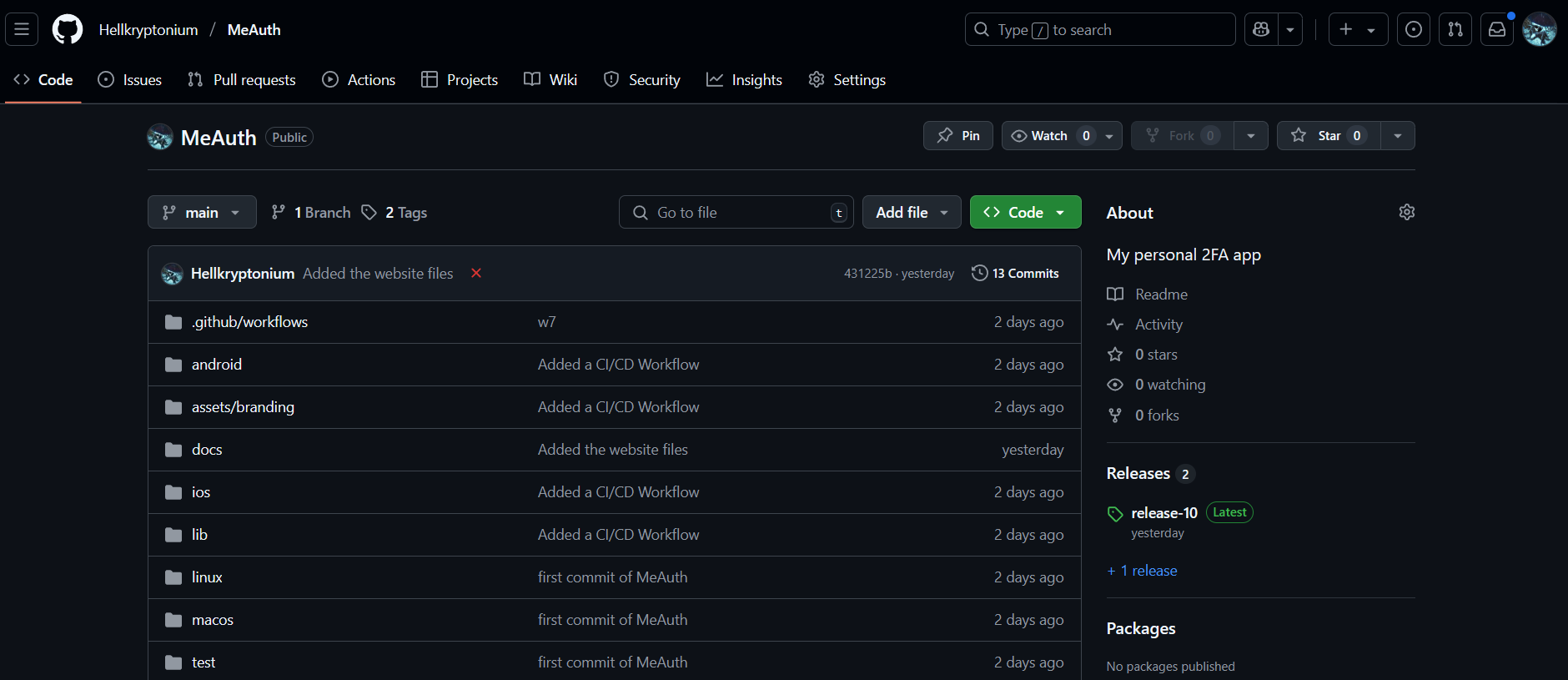This screenshot has height=680, width=1568.
Task: Star the MeAuth repository
Action: 1329,135
